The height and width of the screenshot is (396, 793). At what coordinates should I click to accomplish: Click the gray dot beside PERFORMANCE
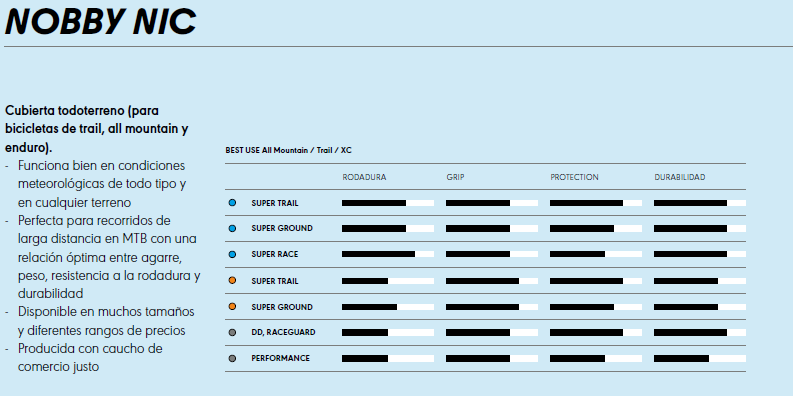tap(232, 358)
